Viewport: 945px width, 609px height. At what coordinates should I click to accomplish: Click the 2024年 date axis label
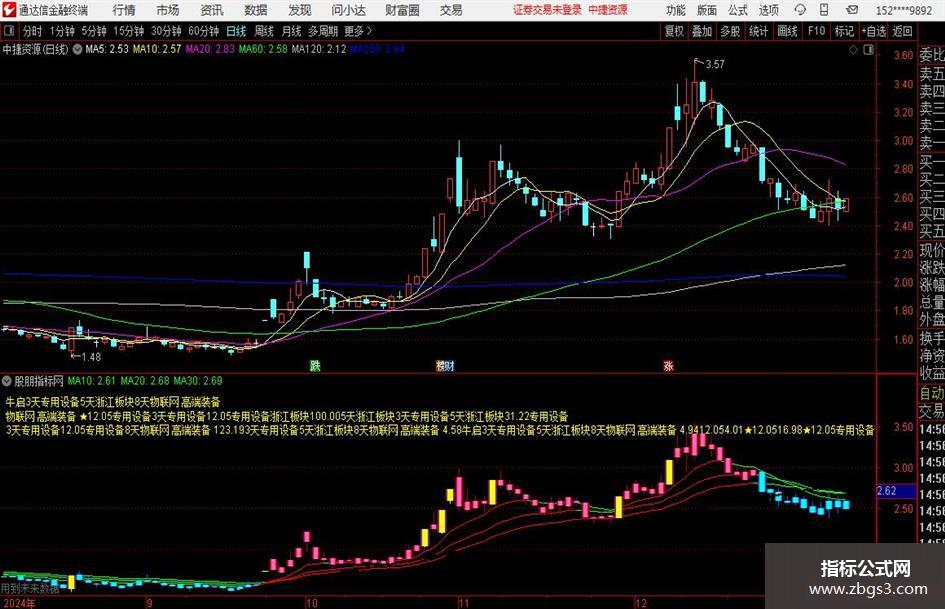click(x=19, y=603)
